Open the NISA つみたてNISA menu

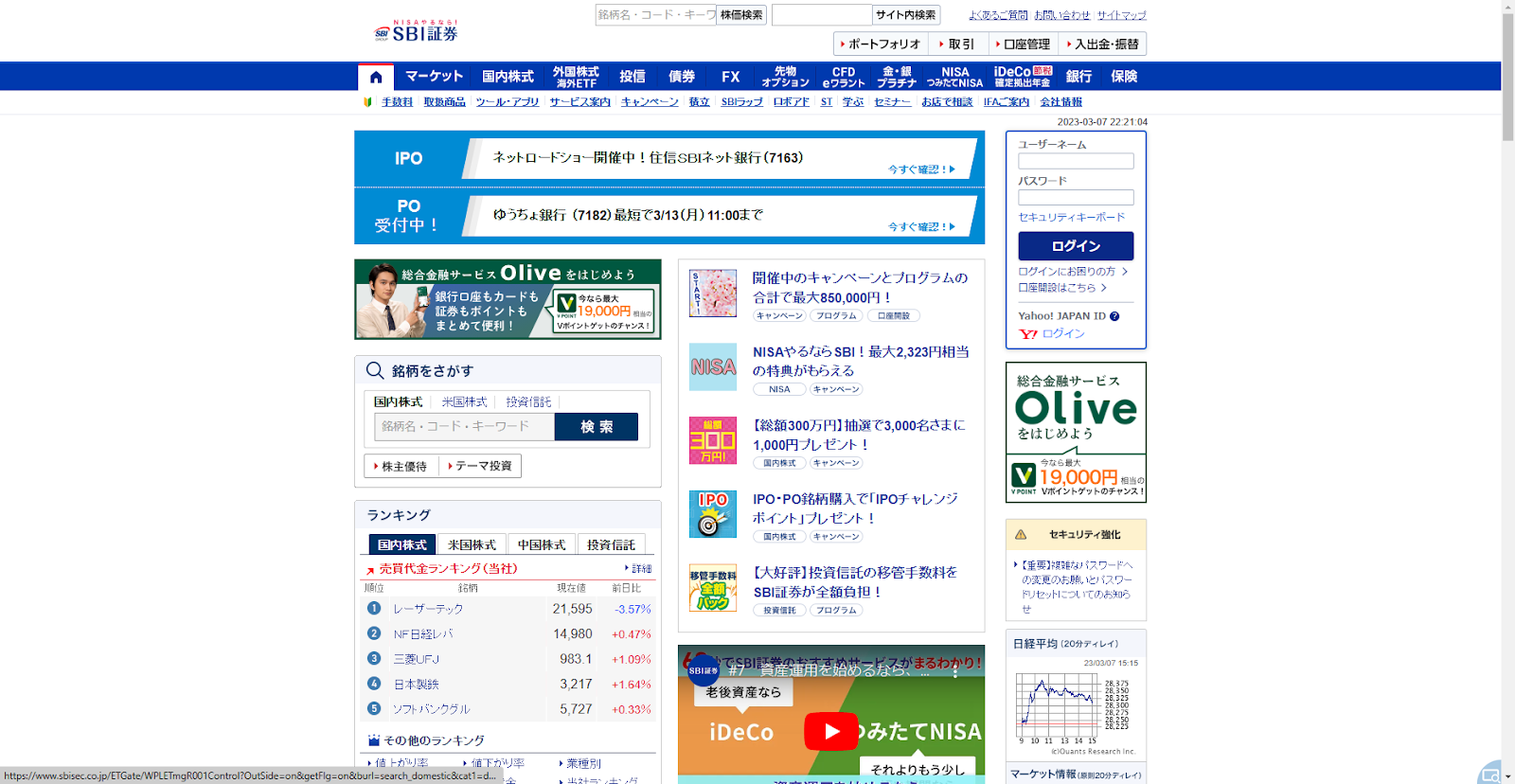pos(954,77)
